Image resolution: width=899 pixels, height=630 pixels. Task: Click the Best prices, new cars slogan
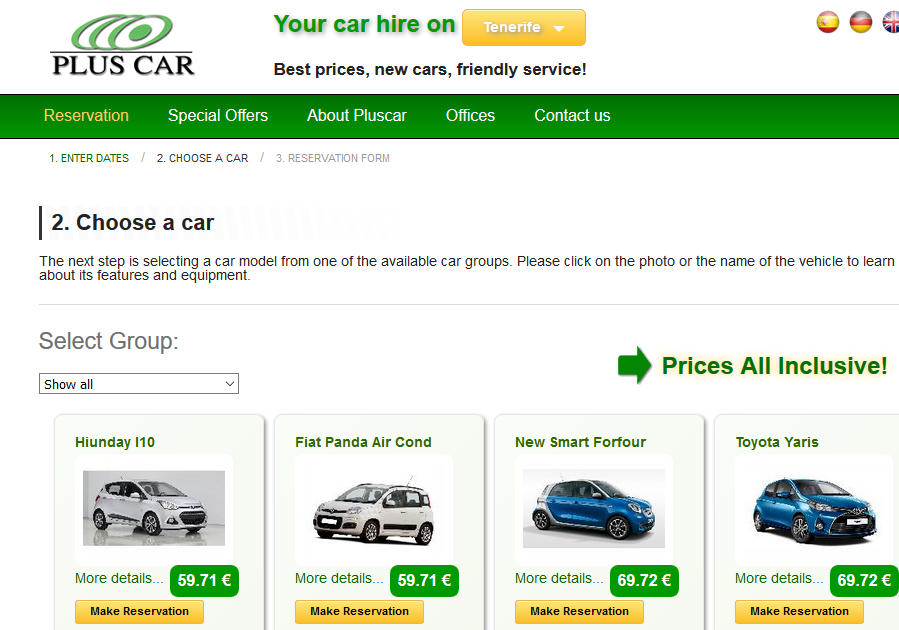[430, 69]
